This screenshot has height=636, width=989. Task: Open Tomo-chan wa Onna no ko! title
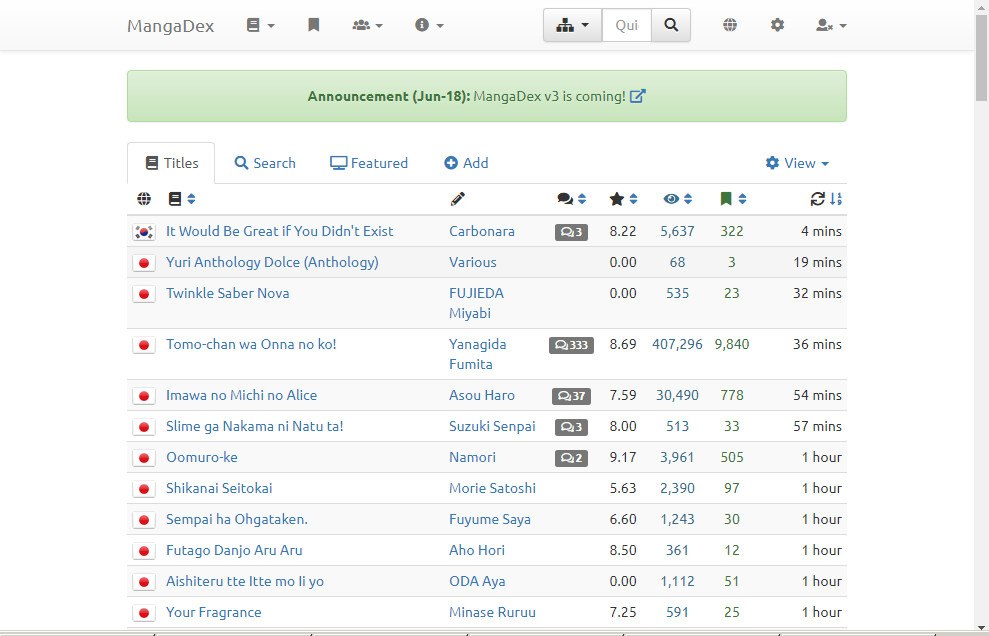click(251, 344)
